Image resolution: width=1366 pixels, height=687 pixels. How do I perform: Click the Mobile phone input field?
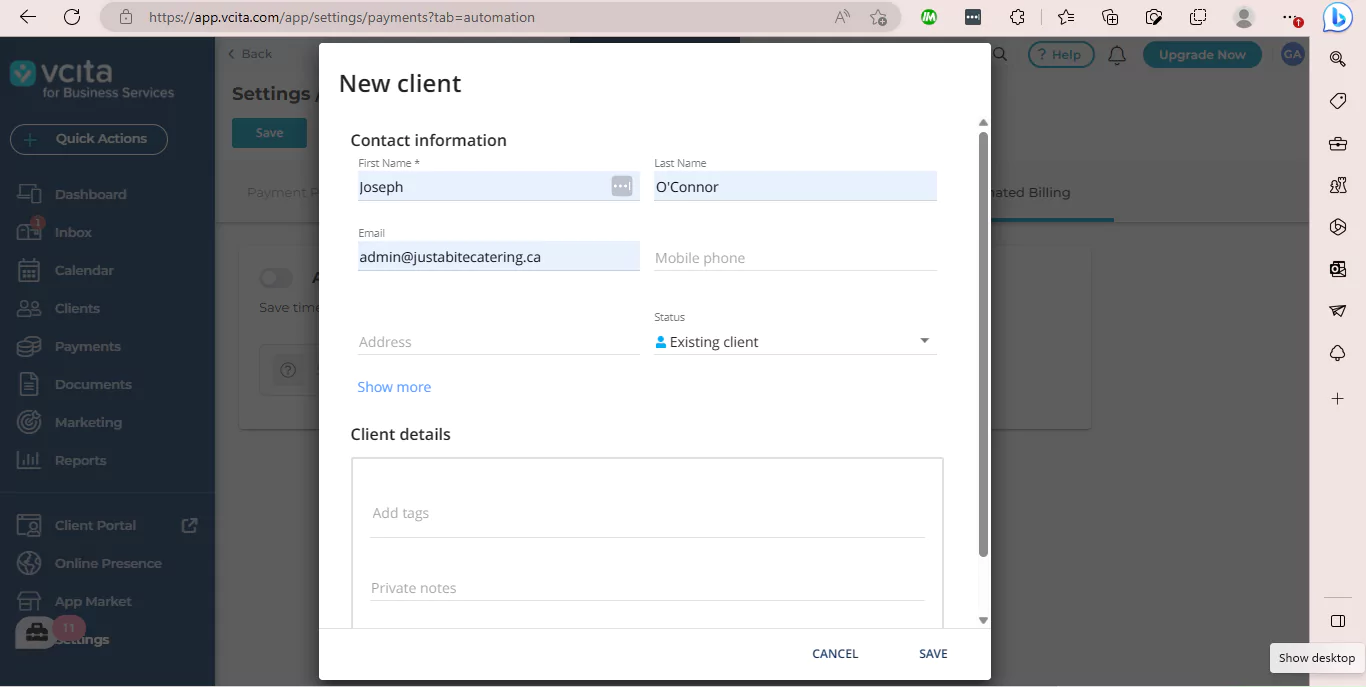[x=795, y=258]
